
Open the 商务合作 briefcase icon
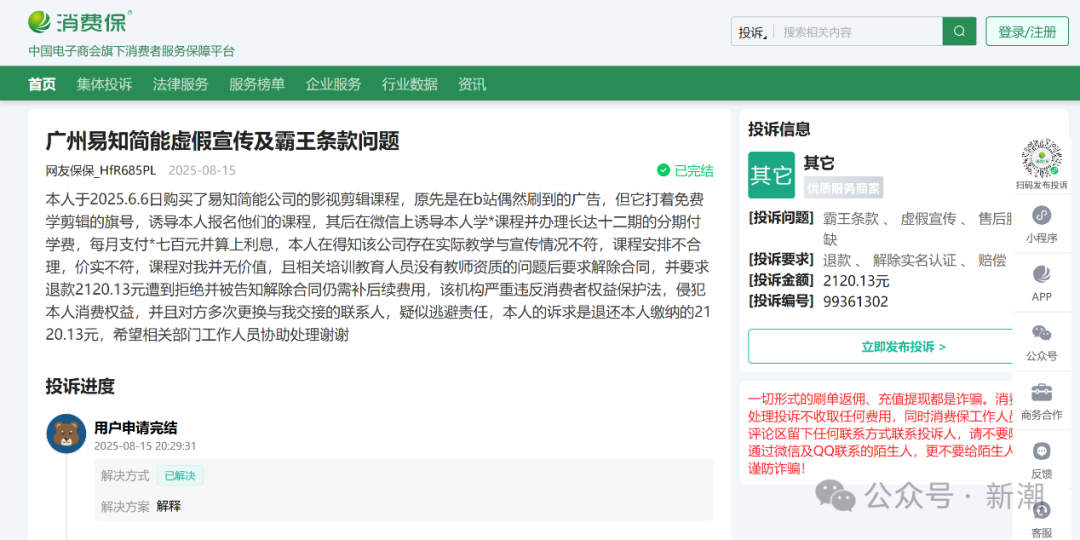[x=1041, y=392]
